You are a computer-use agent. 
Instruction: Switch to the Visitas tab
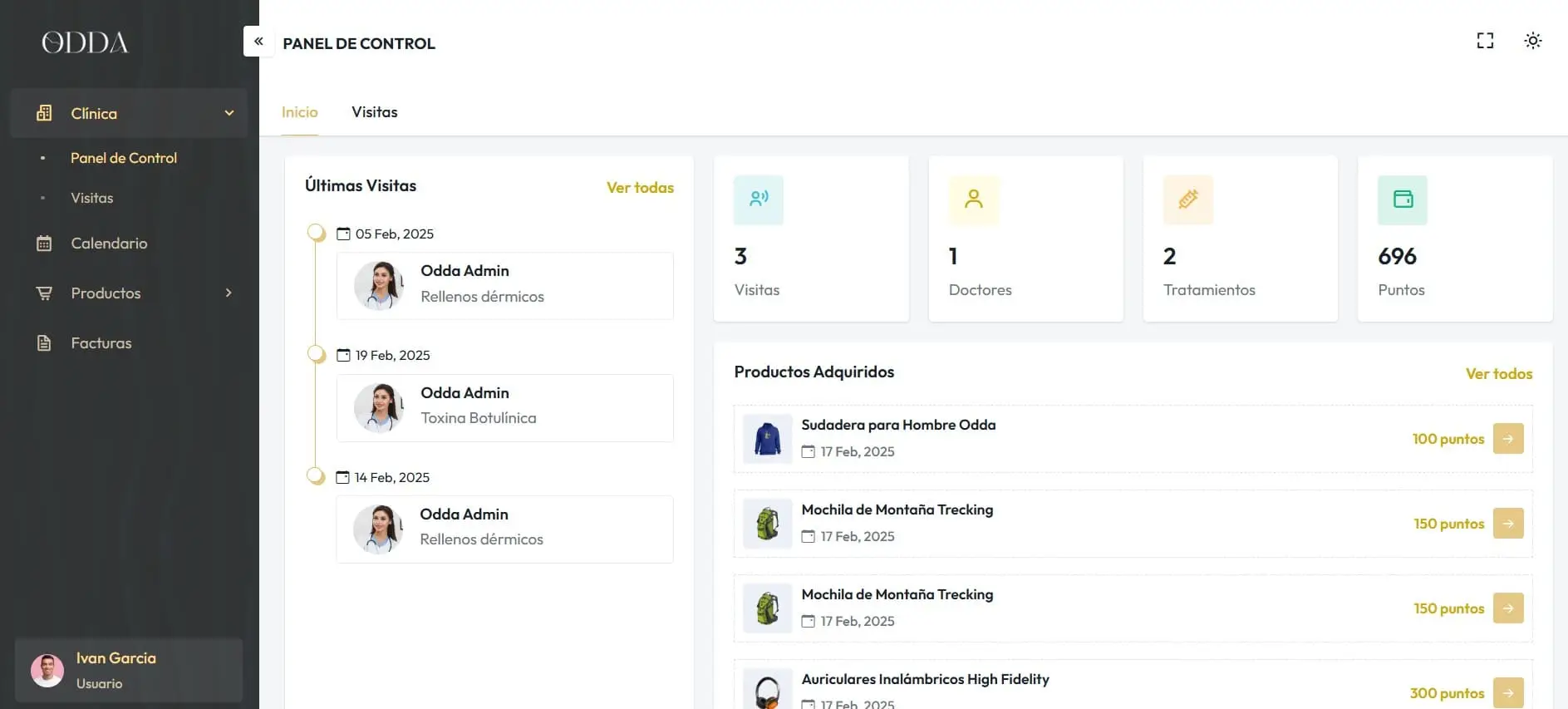[x=374, y=112]
